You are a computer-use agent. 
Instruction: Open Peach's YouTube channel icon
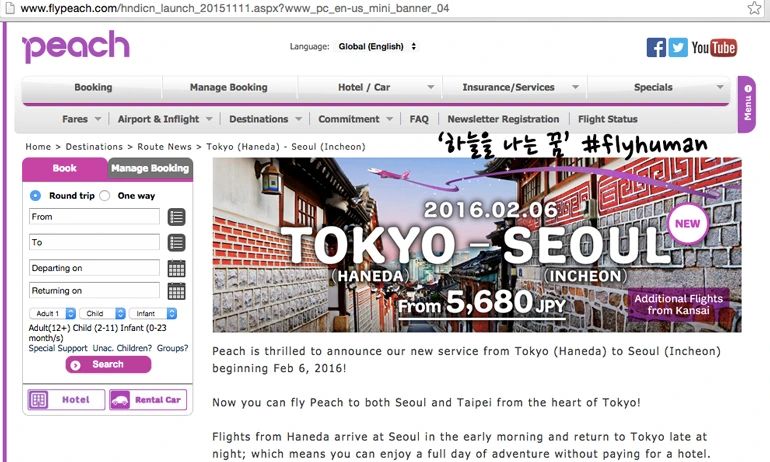[x=714, y=48]
